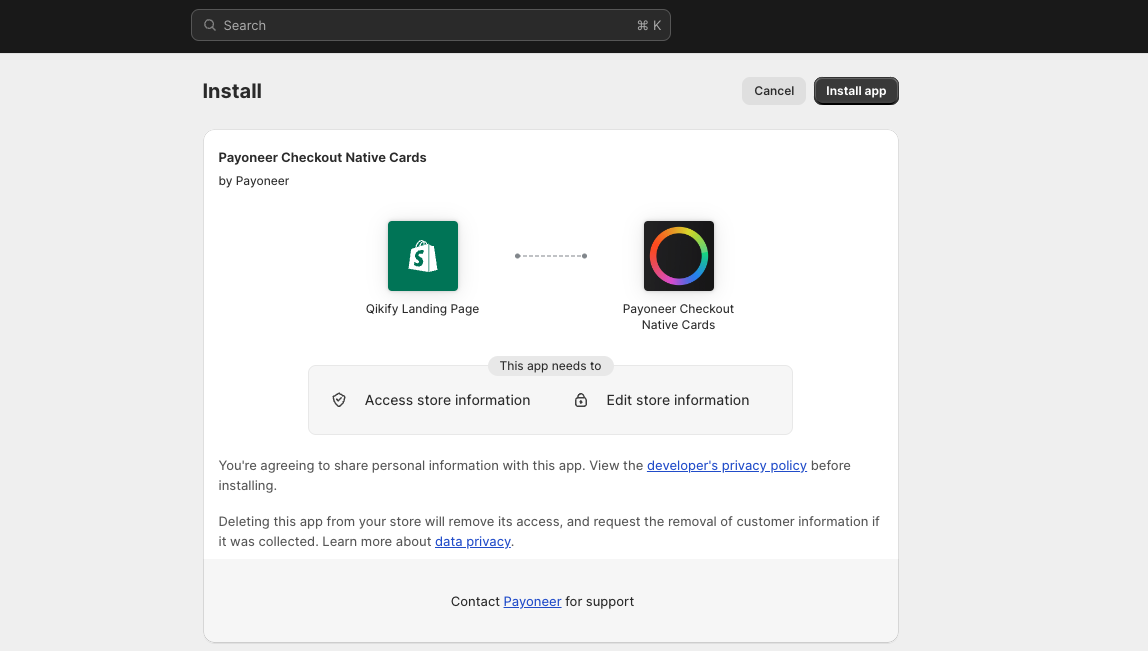The image size is (1148, 651).
Task: Click the Payoneer Checkout Native Cards label under the app icon
Action: pyautogui.click(x=679, y=317)
